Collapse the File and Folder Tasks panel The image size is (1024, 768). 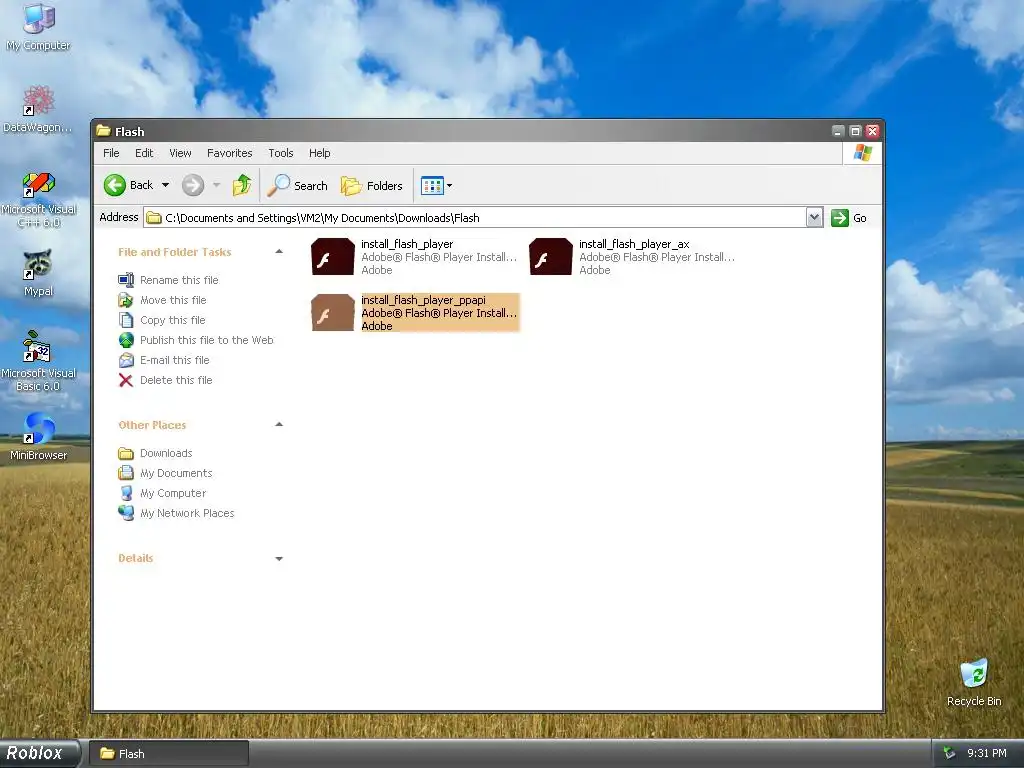point(279,251)
